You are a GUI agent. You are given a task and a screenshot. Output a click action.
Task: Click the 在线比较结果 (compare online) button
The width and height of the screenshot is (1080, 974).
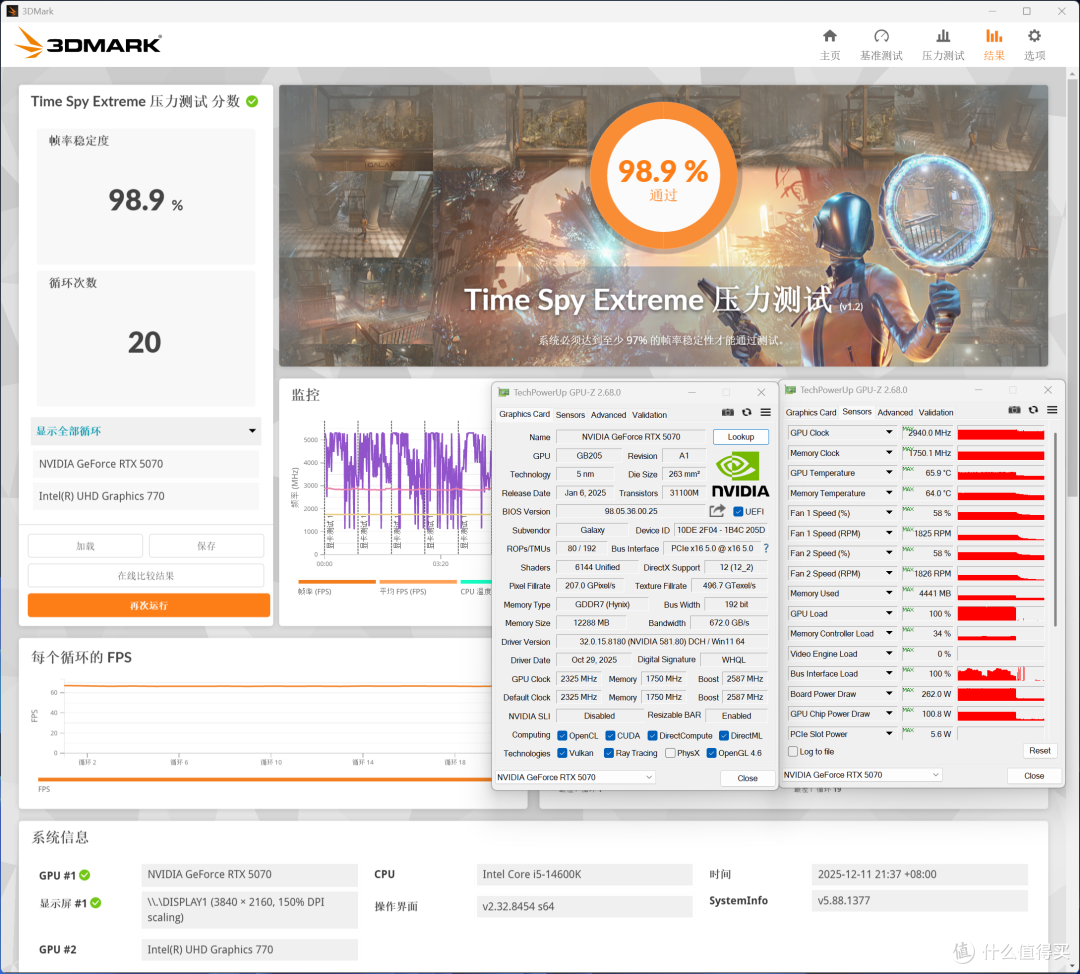click(x=146, y=576)
